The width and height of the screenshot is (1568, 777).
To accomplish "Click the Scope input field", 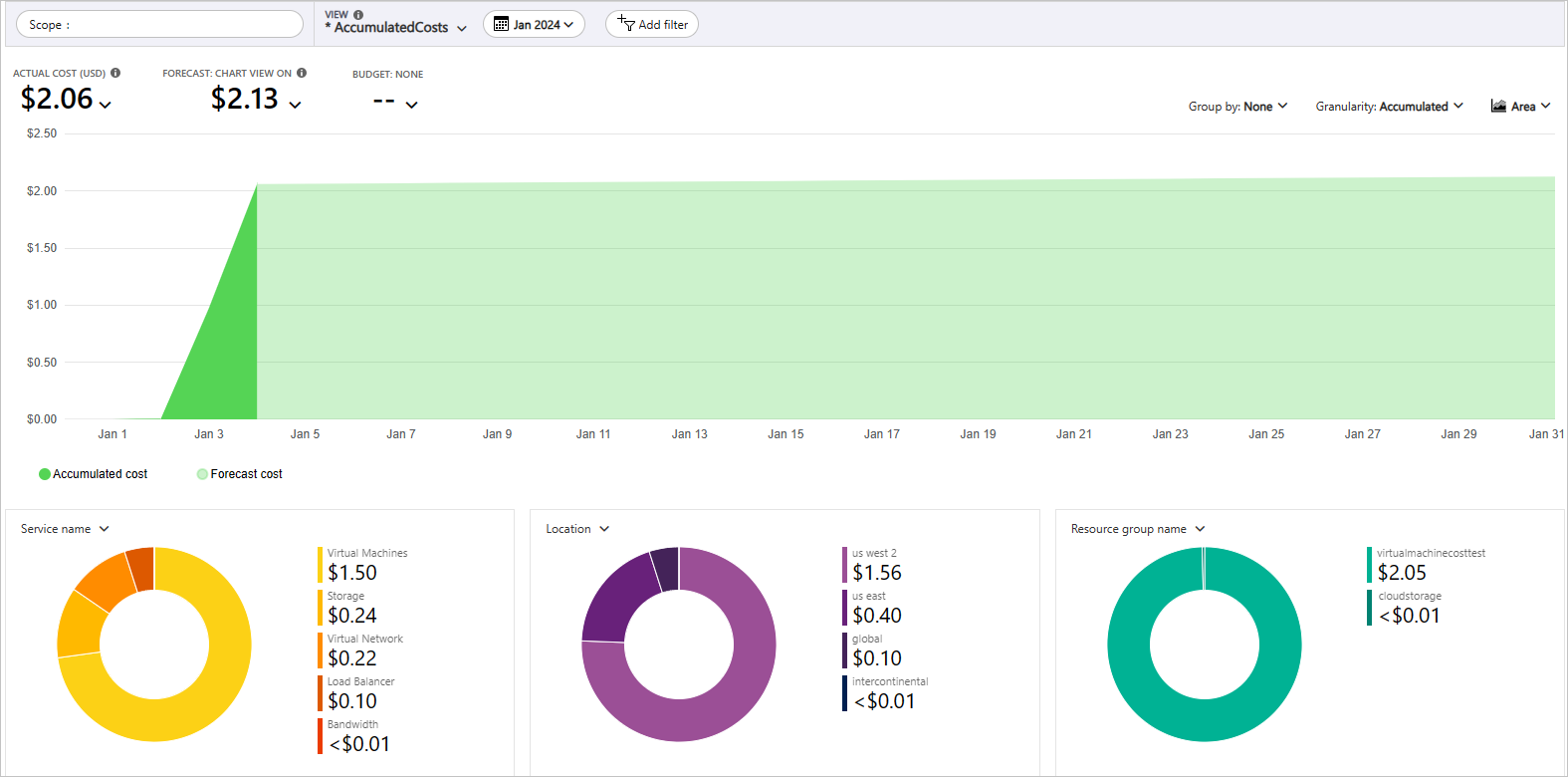I will [x=159, y=24].
